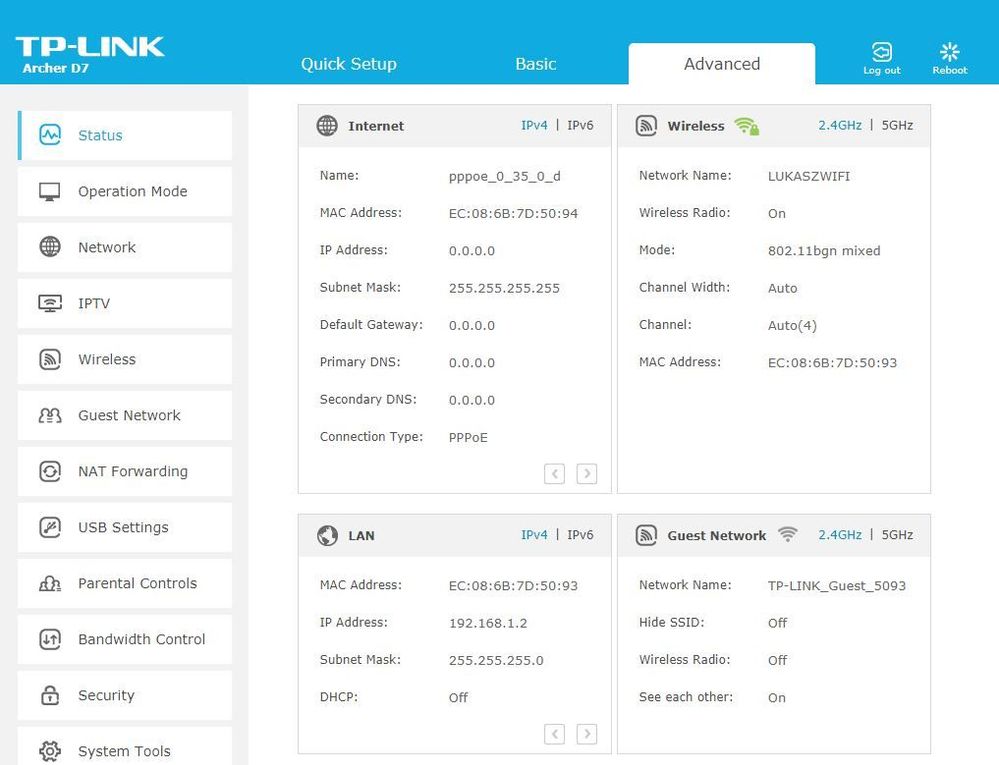Screen dimensions: 999x765
Task: Switch Internet panel to IPv6
Action: coord(580,126)
